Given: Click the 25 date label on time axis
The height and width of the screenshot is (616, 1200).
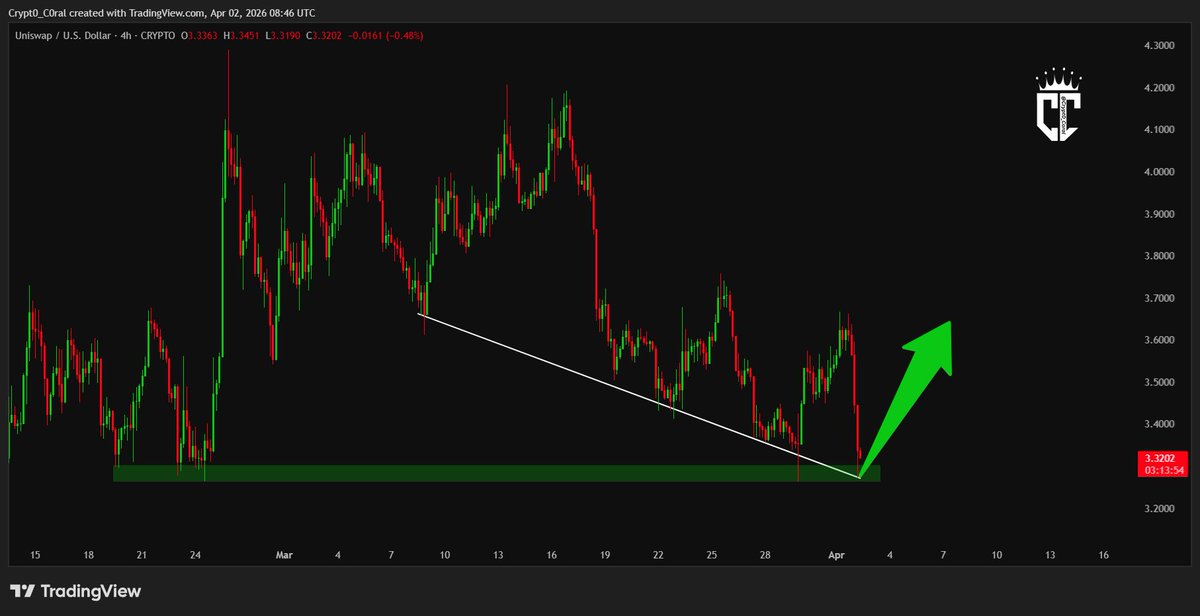Looking at the screenshot, I should pyautogui.click(x=712, y=555).
